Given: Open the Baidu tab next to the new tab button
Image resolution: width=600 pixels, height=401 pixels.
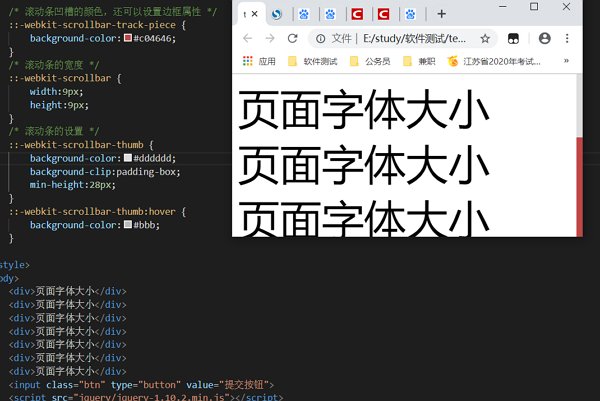Looking at the screenshot, I should [x=410, y=15].
